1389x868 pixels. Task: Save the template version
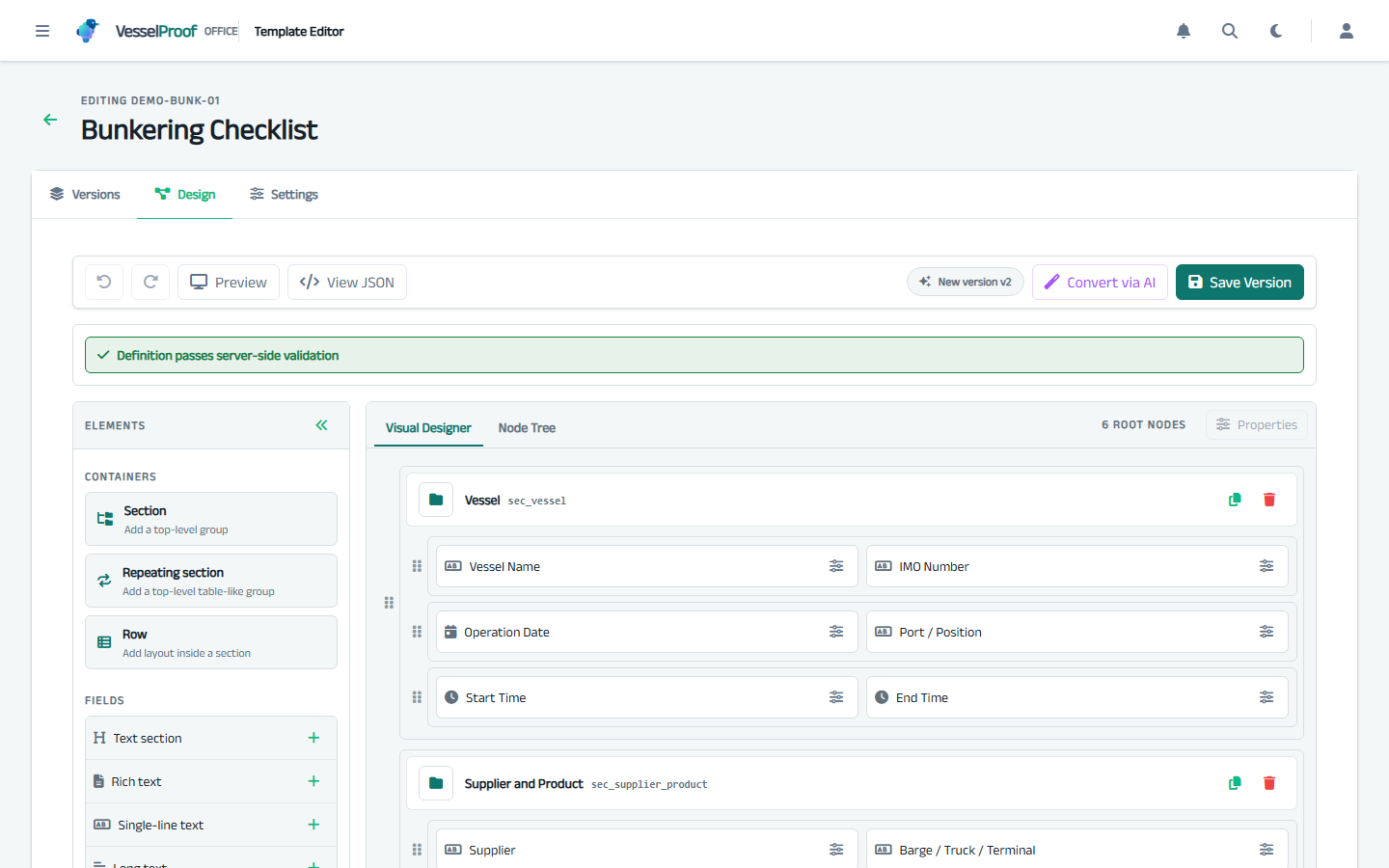point(1239,282)
